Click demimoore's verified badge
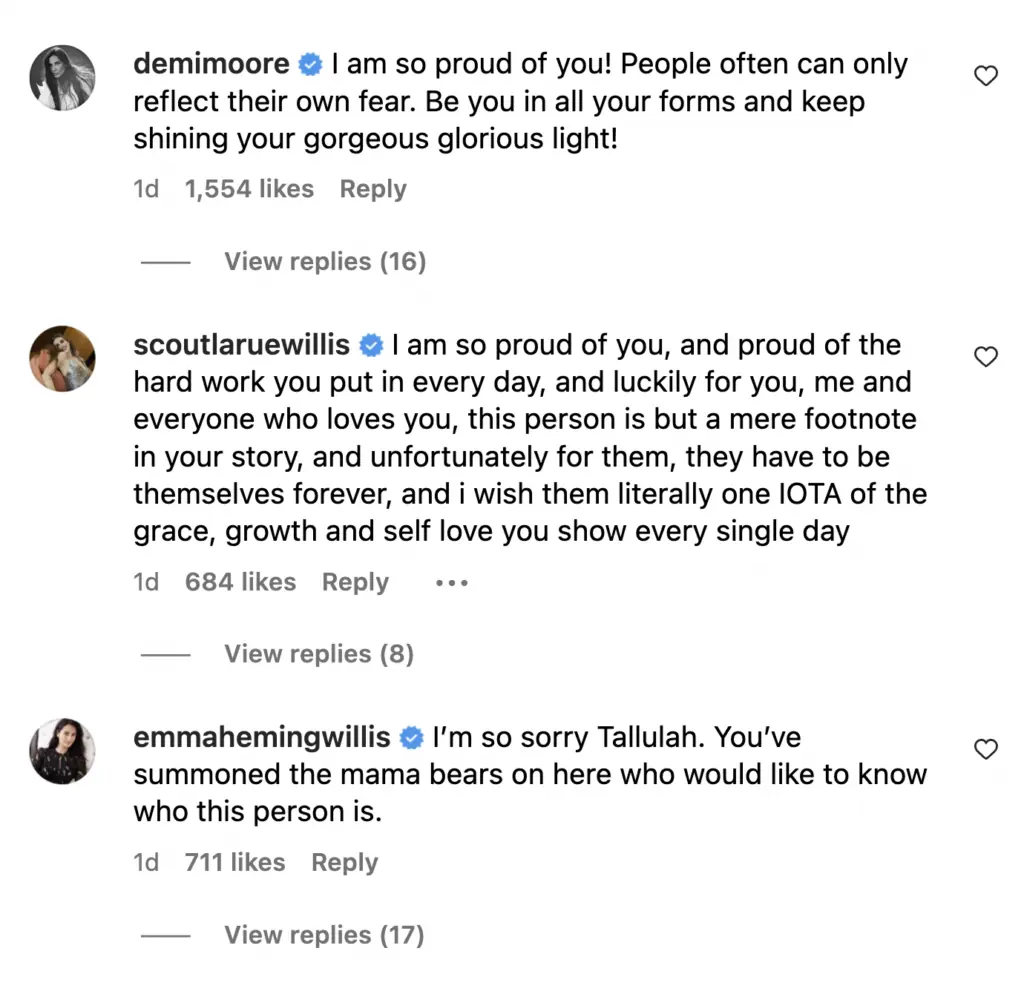The image size is (1024, 997). coord(310,66)
